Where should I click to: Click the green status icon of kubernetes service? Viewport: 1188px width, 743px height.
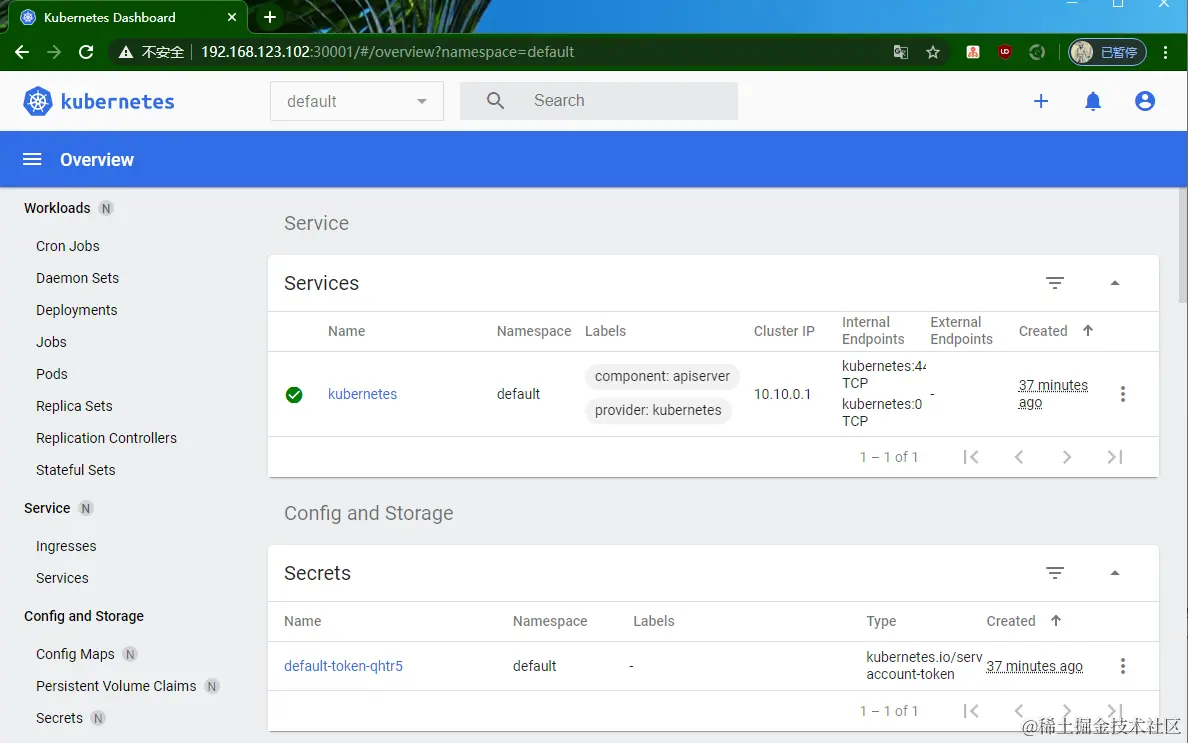(294, 395)
